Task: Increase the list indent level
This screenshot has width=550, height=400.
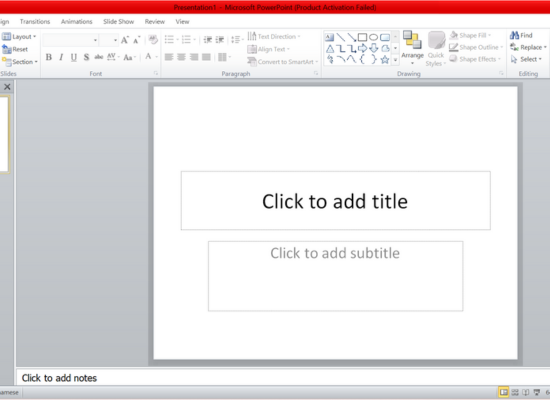Action: tap(220, 40)
